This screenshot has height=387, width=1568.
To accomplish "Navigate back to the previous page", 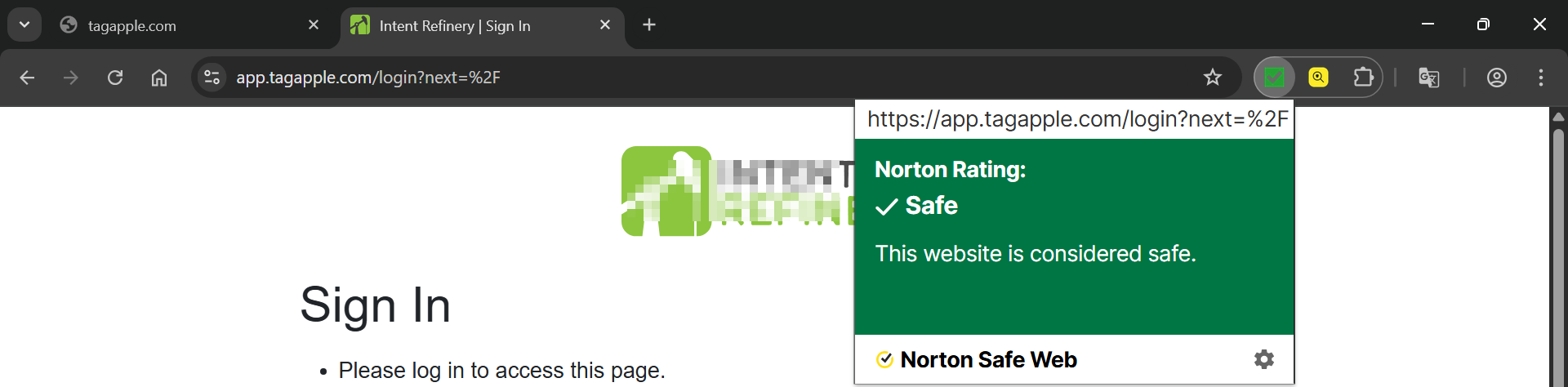I will [x=27, y=78].
